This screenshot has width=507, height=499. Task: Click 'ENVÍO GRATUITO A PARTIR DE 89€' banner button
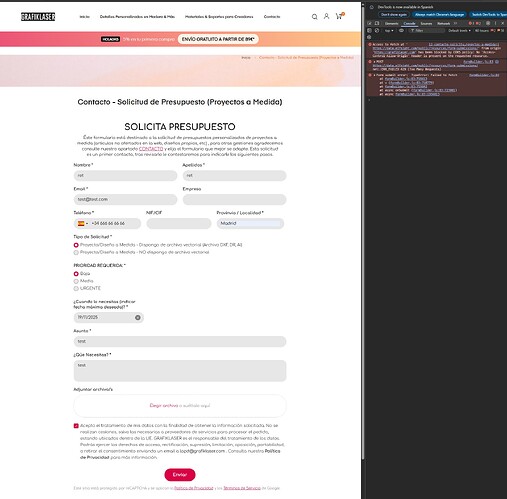pos(218,39)
